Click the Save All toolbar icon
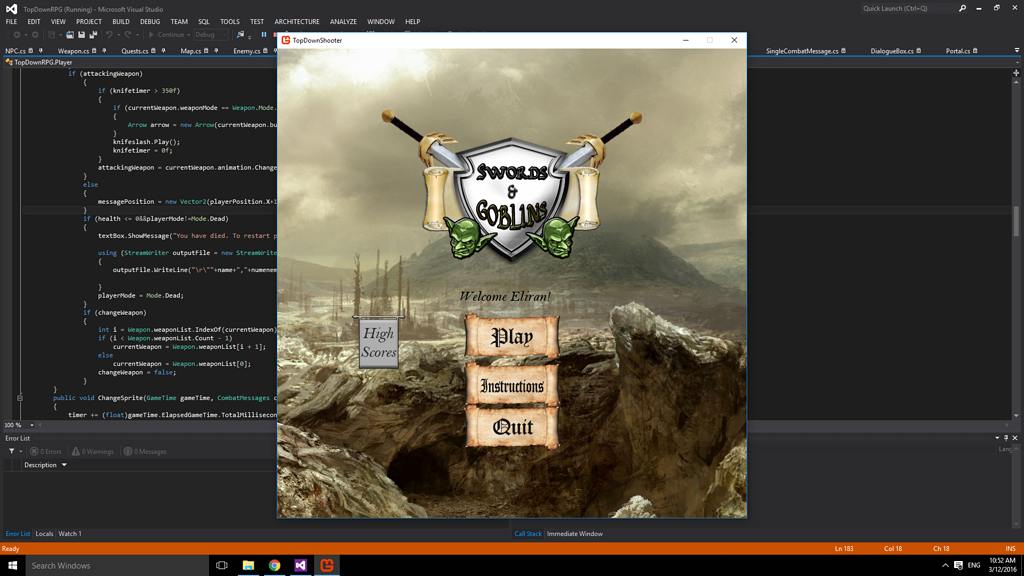The width and height of the screenshot is (1024, 576). tap(93, 35)
